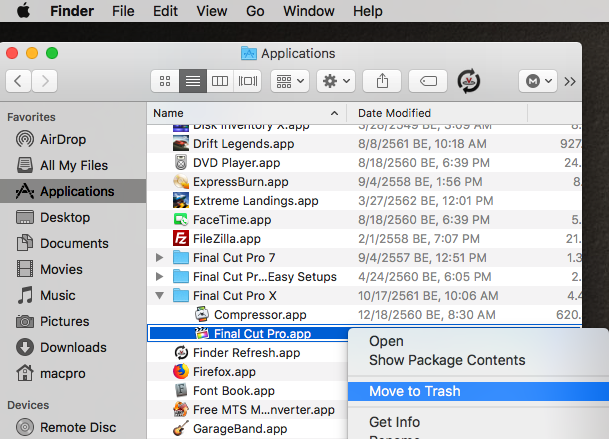Choose Move to Trash from context menu
This screenshot has width=609, height=439.
(x=478, y=391)
